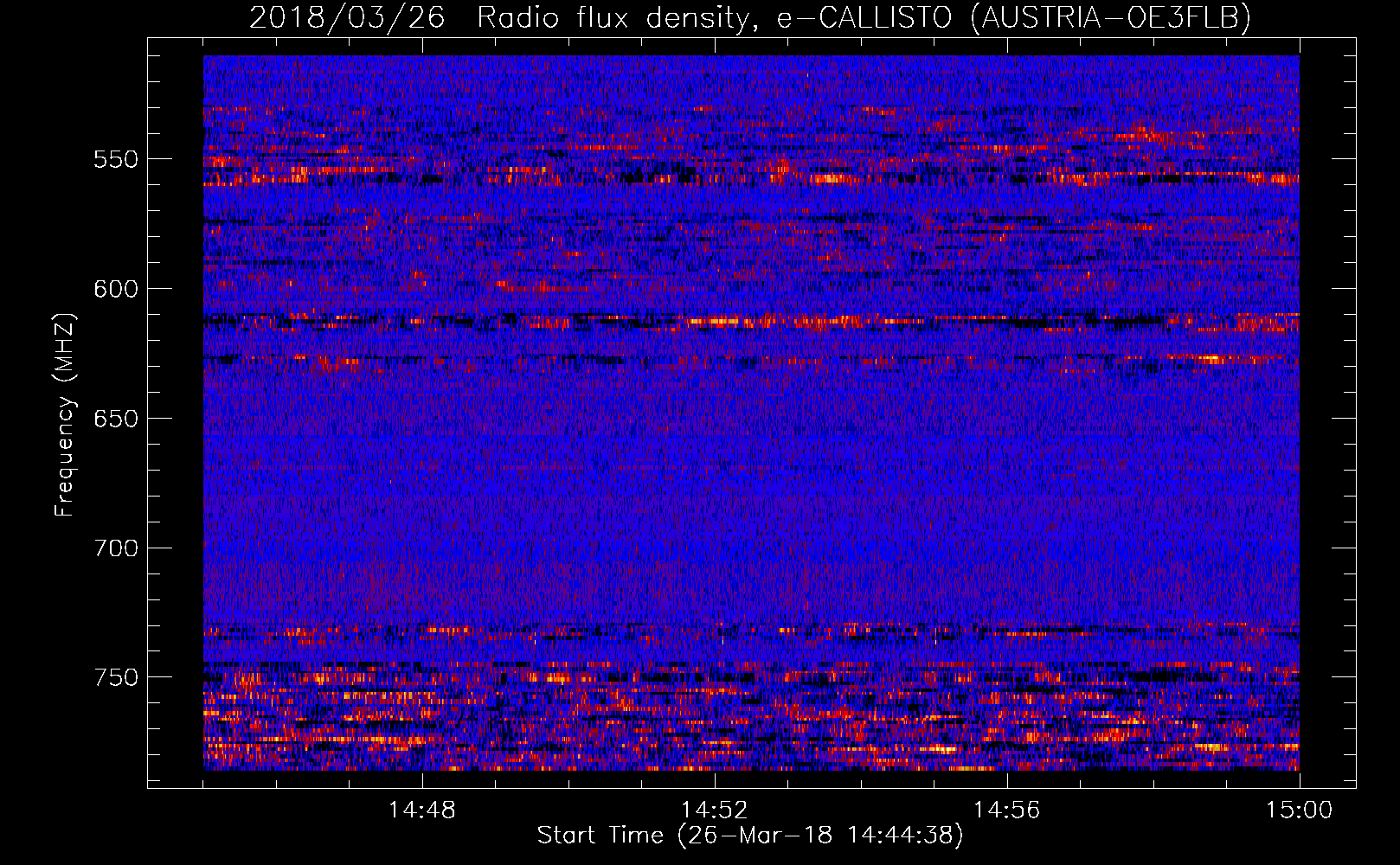Click the 14:48 time tick label
The width and height of the screenshot is (1400, 865).
point(422,811)
